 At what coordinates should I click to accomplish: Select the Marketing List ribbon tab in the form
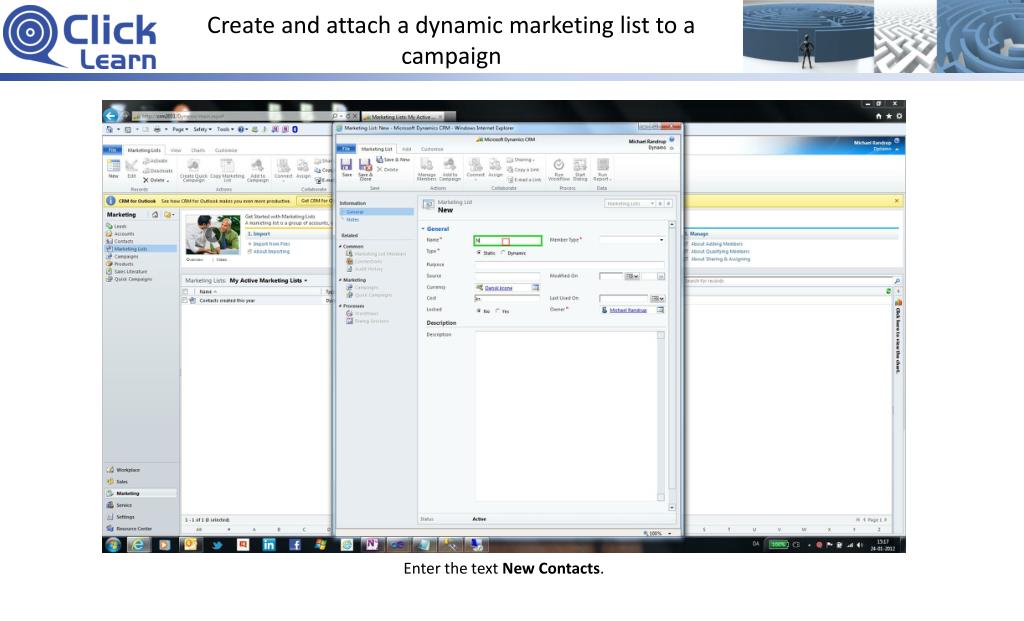pos(377,149)
